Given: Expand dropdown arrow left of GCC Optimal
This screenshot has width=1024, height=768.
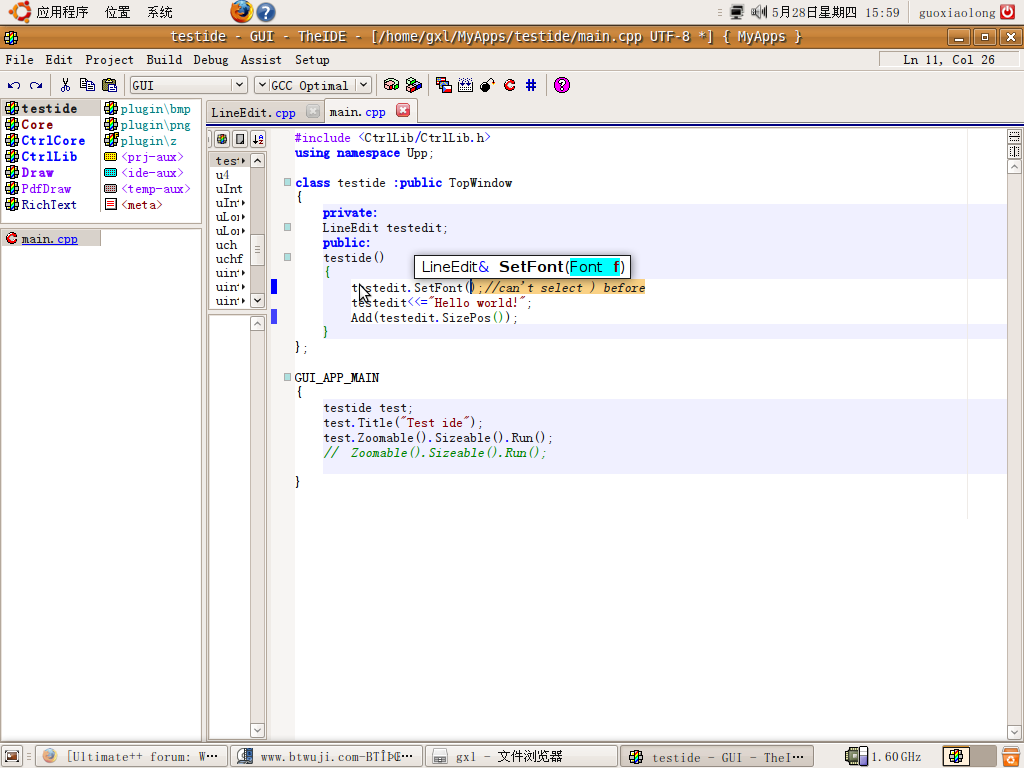Looking at the screenshot, I should coord(262,86).
